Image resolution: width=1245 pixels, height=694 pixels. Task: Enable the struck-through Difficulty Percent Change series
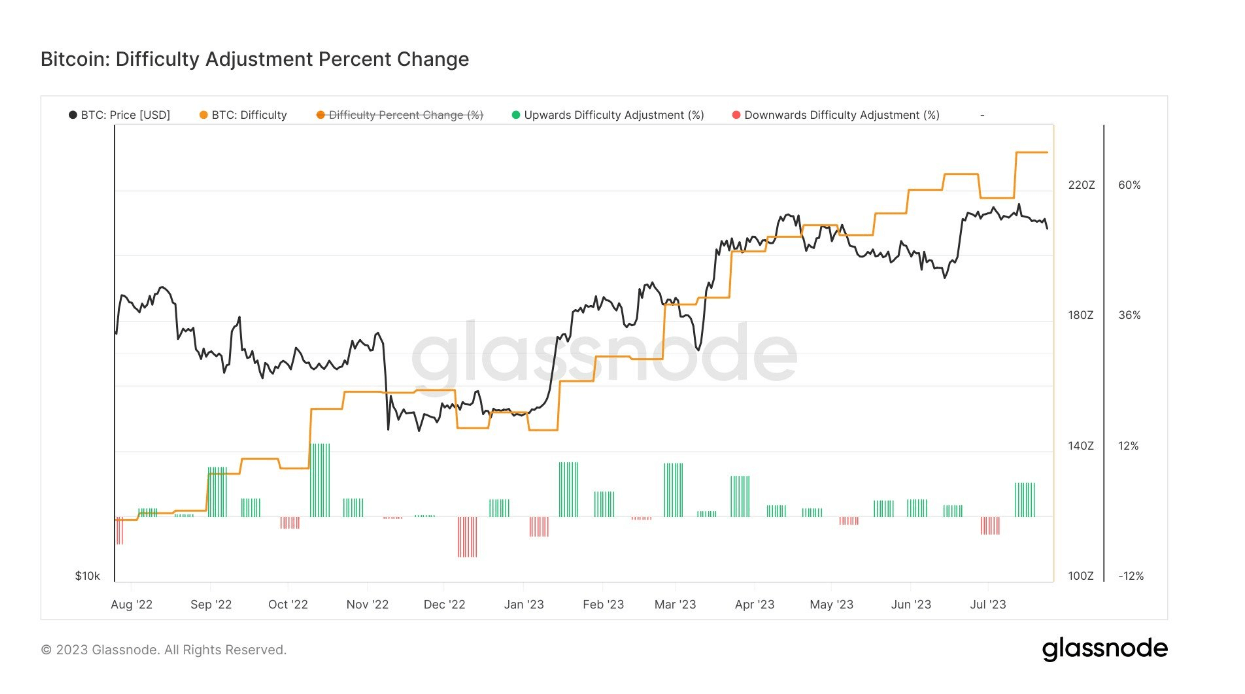406,115
